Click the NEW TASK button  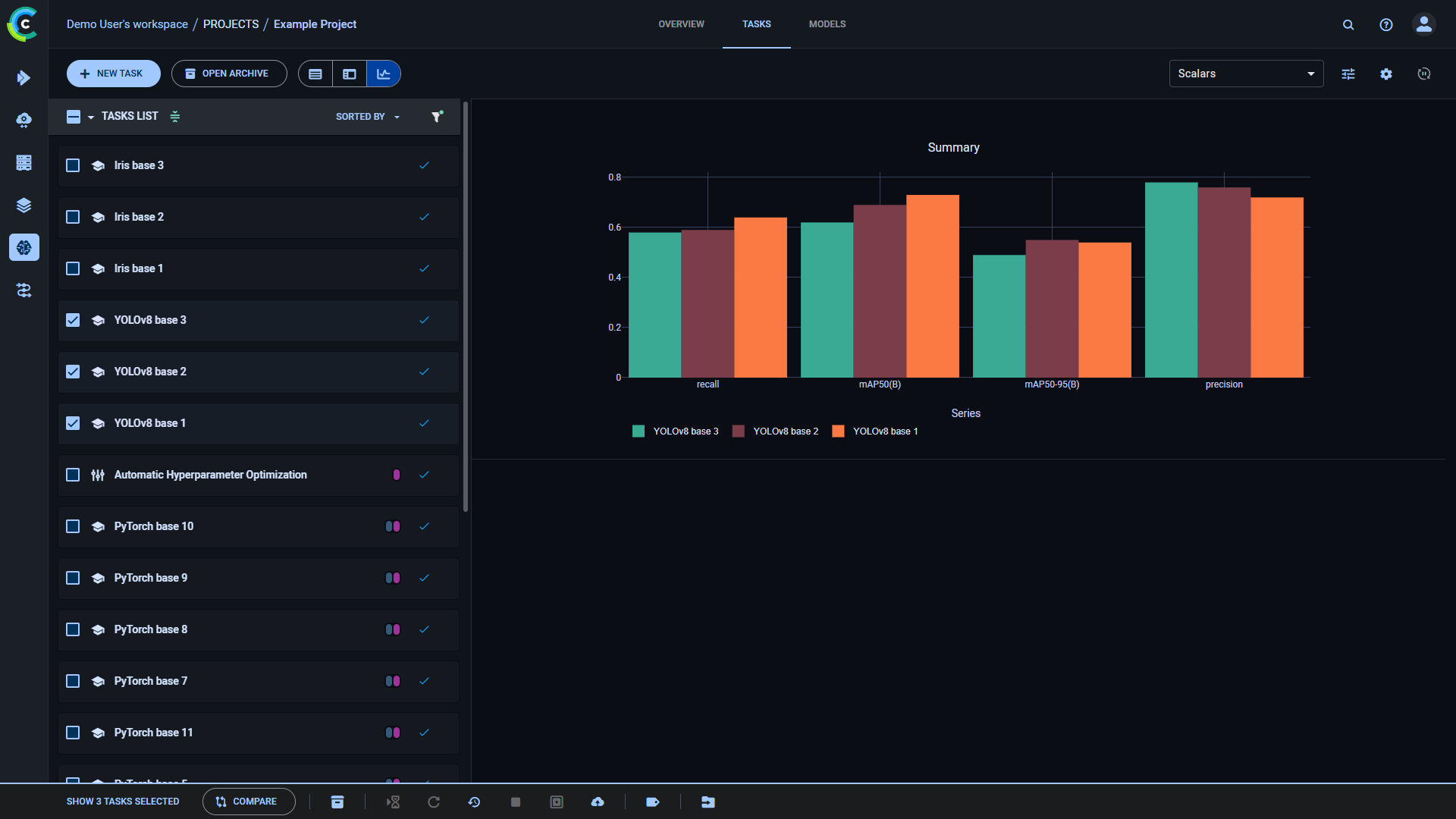pos(113,74)
